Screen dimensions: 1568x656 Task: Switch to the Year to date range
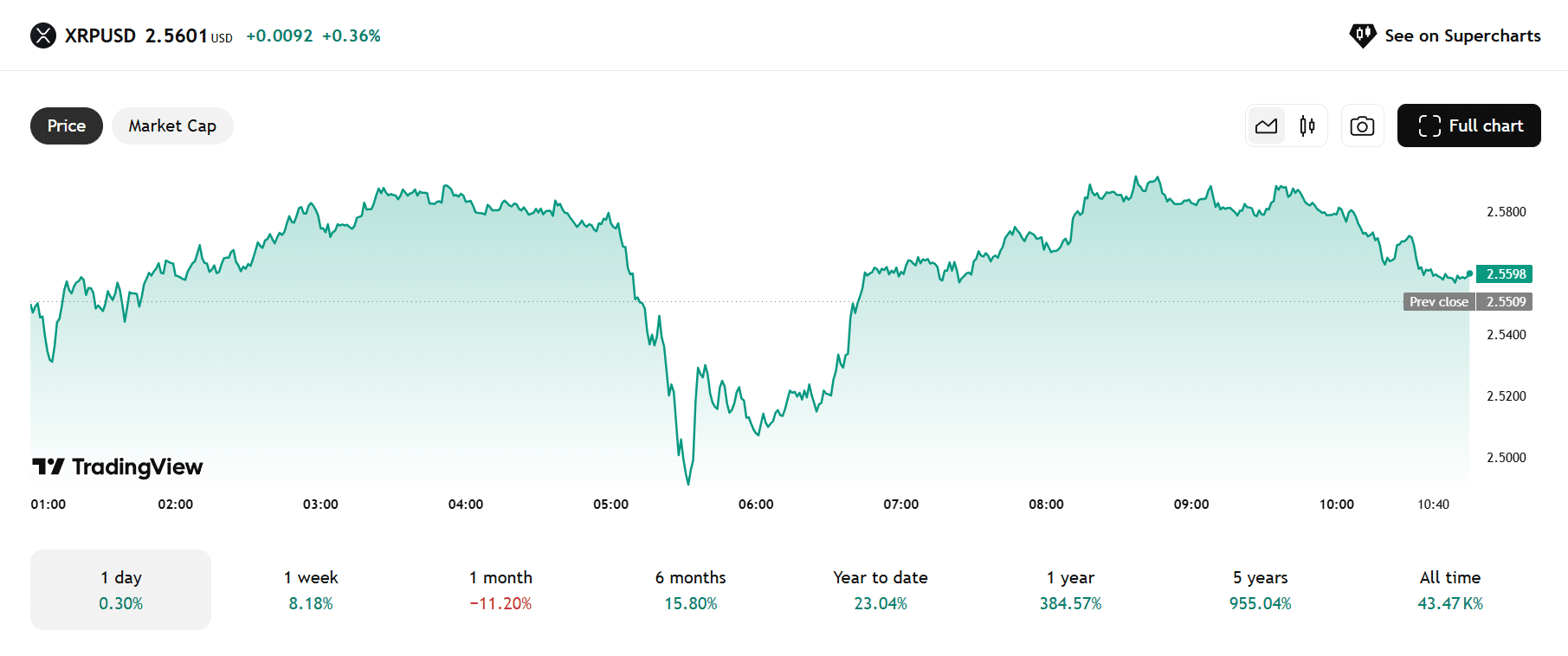pyautogui.click(x=880, y=589)
